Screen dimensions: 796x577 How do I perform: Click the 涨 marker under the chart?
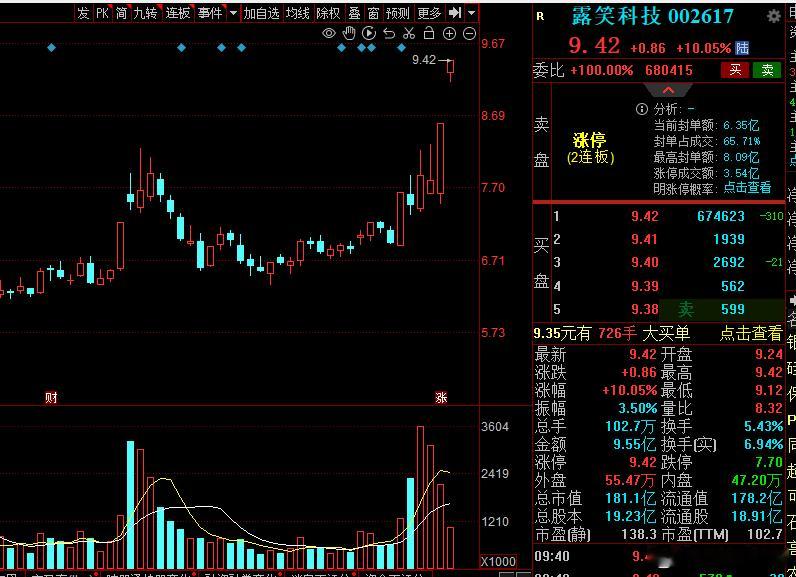(441, 398)
